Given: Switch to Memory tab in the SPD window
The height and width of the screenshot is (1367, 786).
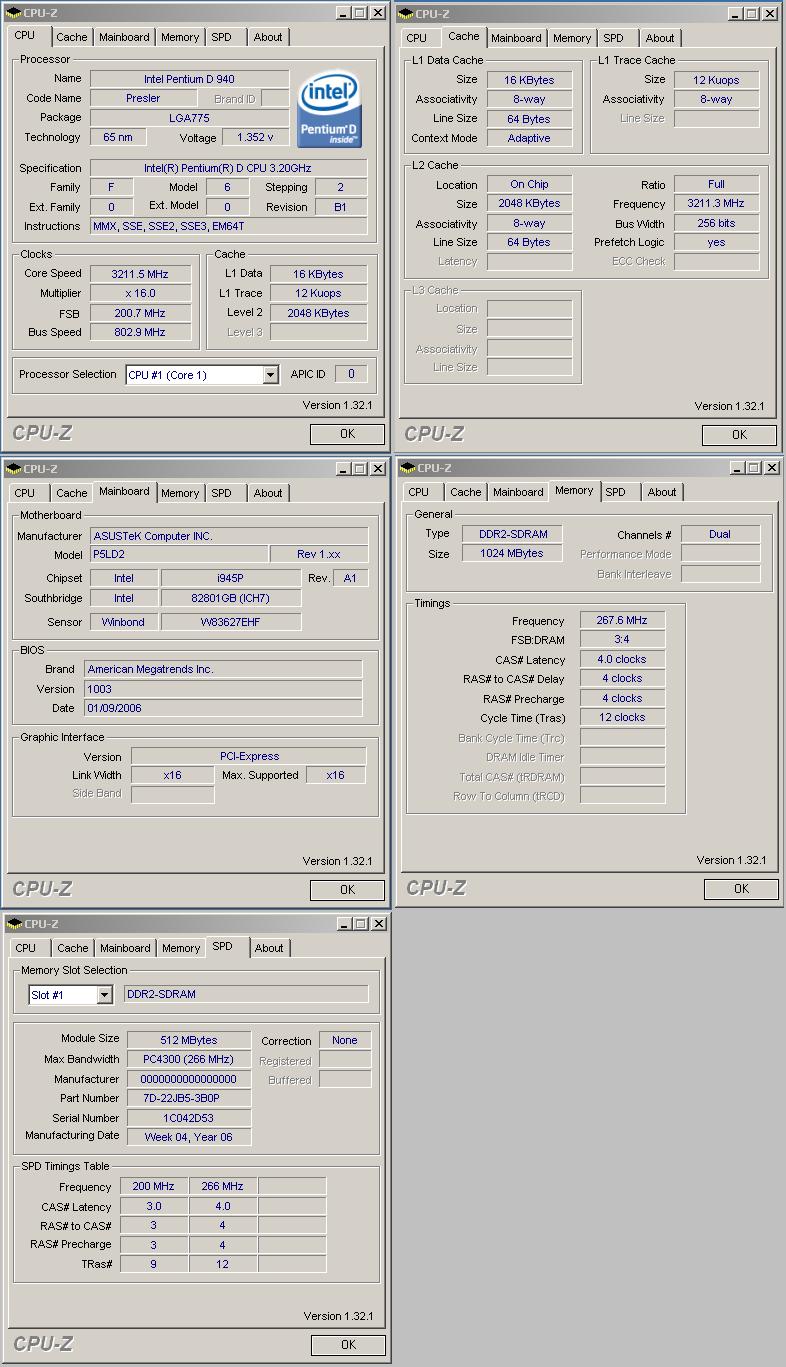Looking at the screenshot, I should click(x=181, y=948).
